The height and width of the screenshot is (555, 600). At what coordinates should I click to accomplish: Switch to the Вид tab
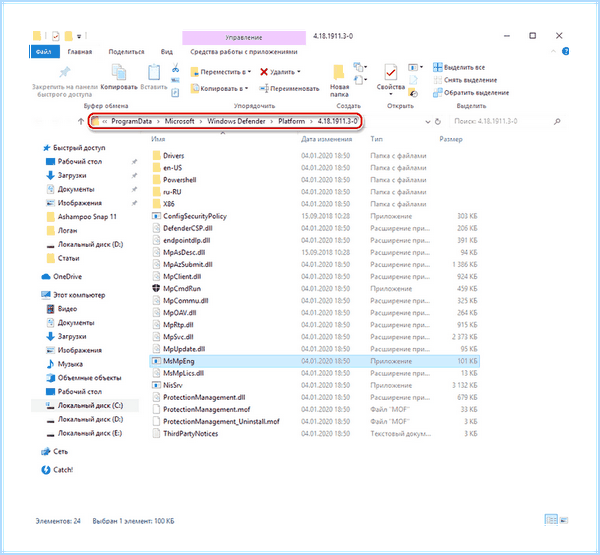(166, 52)
